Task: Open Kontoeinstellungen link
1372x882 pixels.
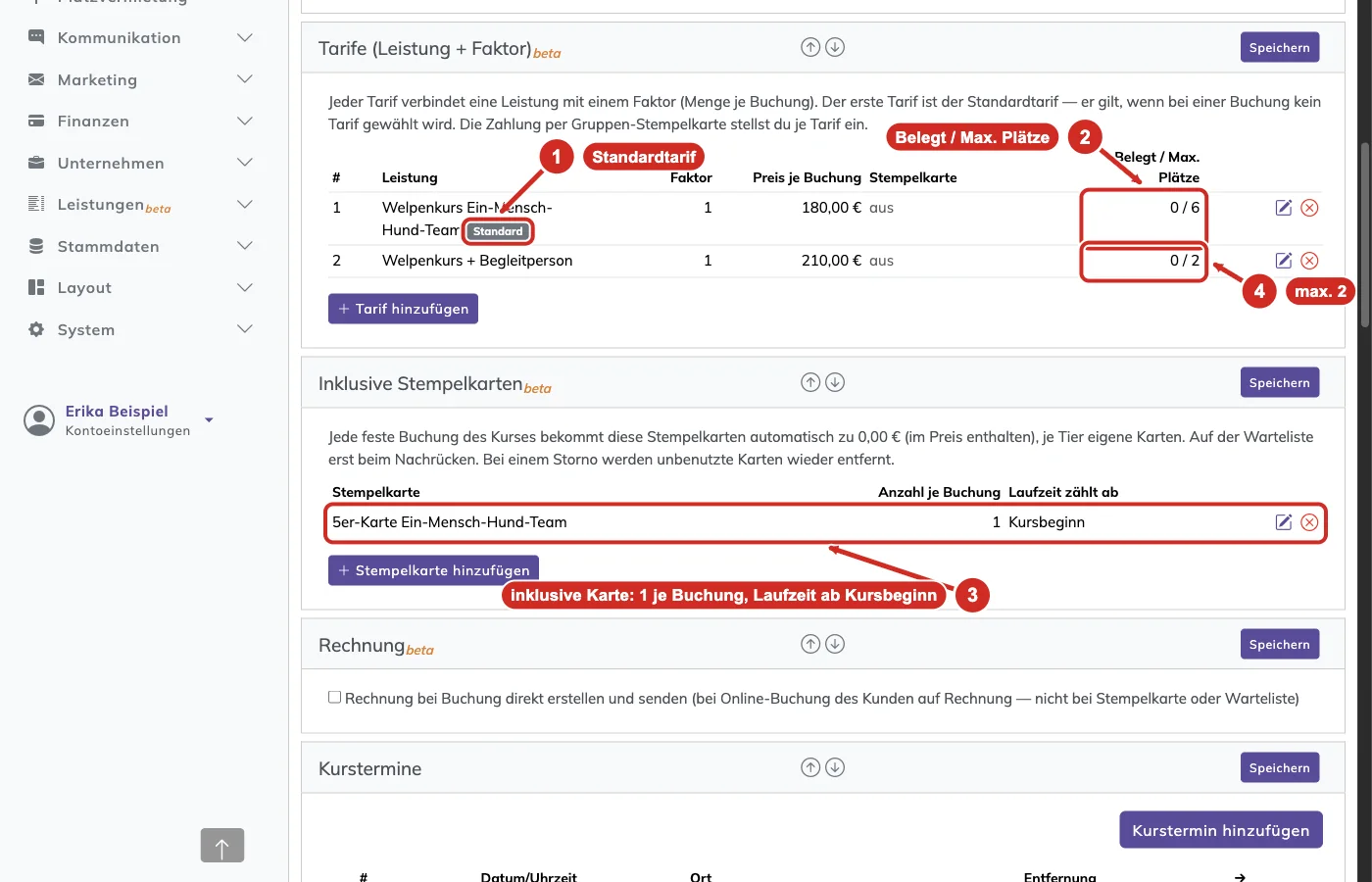Action: 127,431
